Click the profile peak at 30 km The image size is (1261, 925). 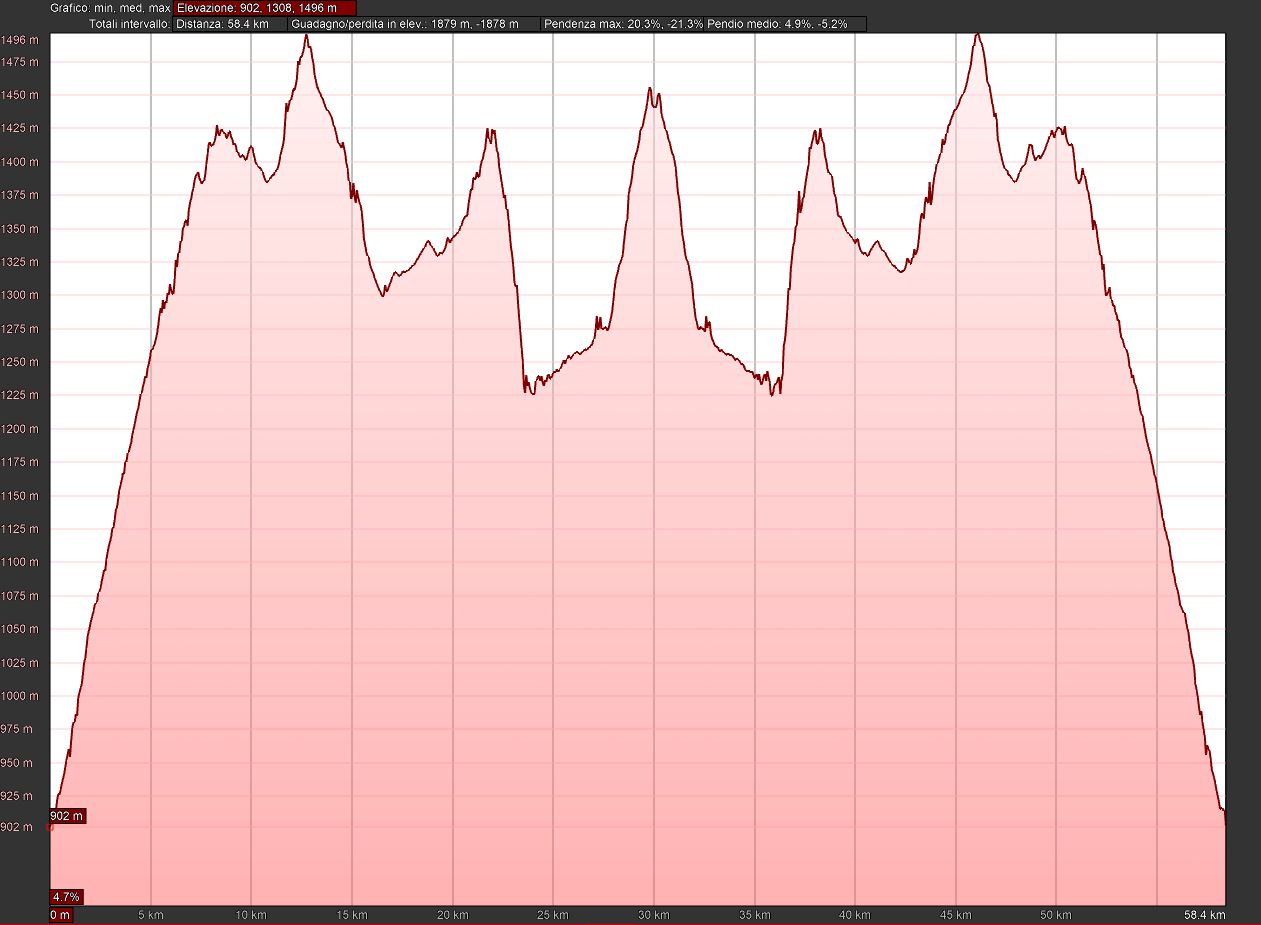[x=651, y=89]
